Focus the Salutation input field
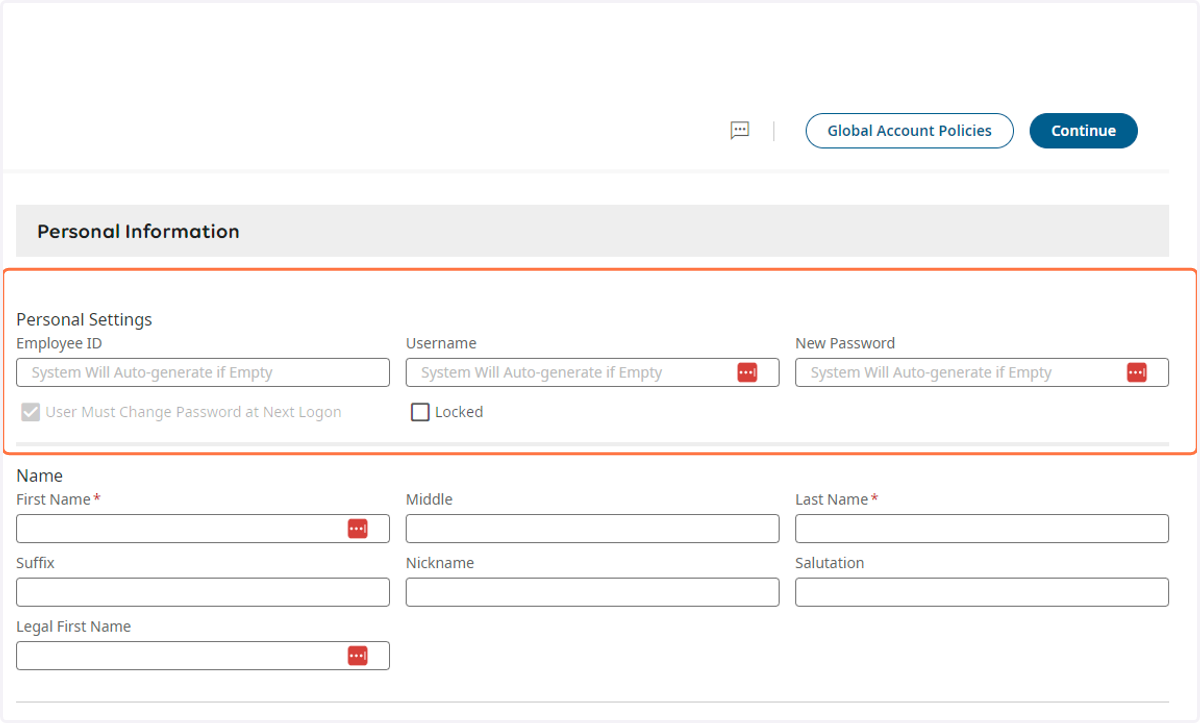Screen dimensions: 1200x723 (x=982, y=592)
